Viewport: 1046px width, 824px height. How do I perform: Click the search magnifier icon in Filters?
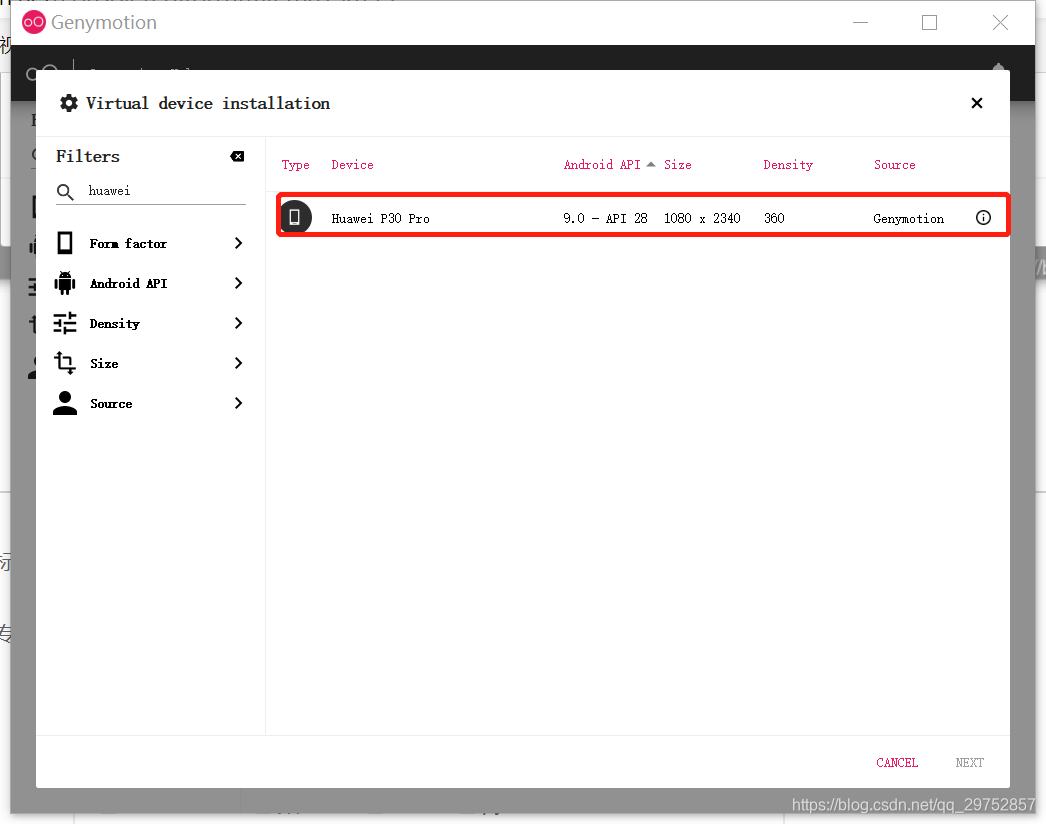(x=65, y=192)
